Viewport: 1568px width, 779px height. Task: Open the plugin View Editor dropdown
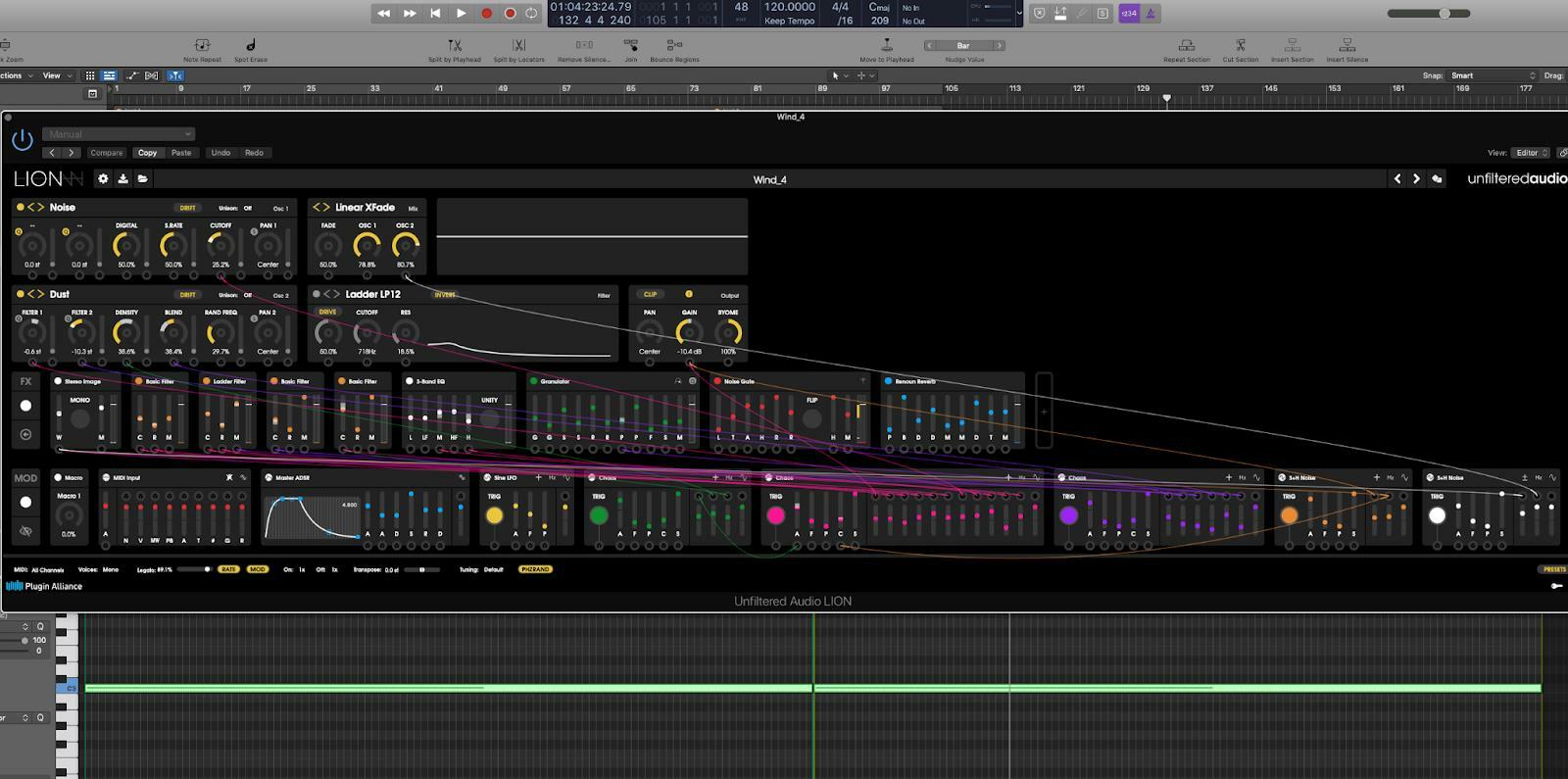pyautogui.click(x=1532, y=153)
